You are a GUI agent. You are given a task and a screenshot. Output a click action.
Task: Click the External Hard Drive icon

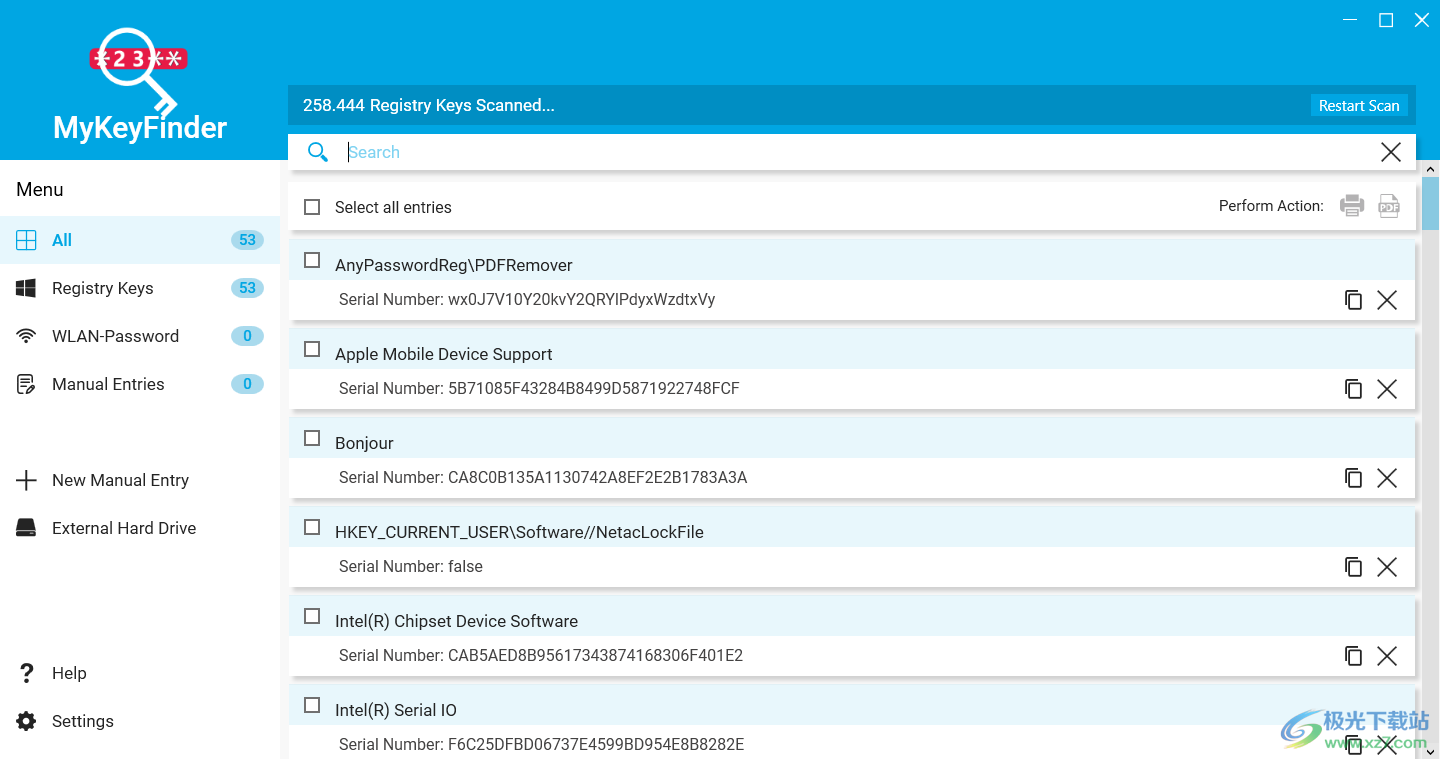tap(26, 527)
